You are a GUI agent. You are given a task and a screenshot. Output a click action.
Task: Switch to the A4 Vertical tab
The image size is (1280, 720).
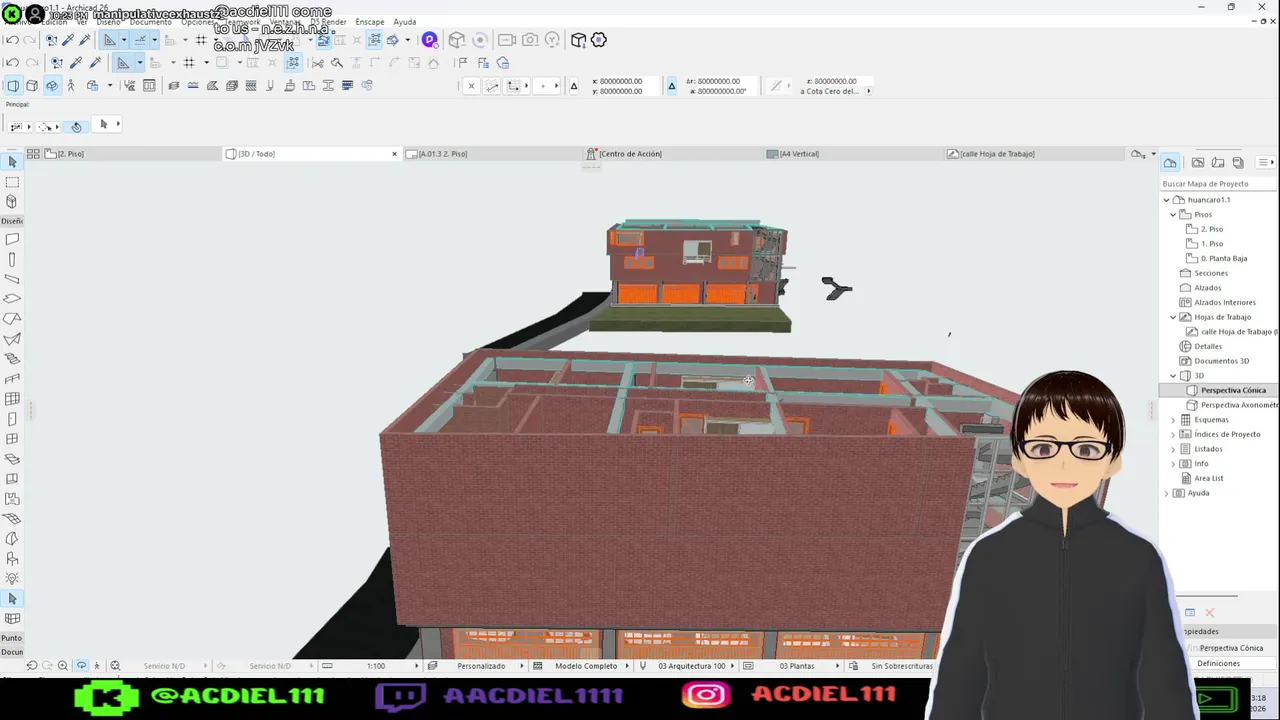[x=853, y=154]
